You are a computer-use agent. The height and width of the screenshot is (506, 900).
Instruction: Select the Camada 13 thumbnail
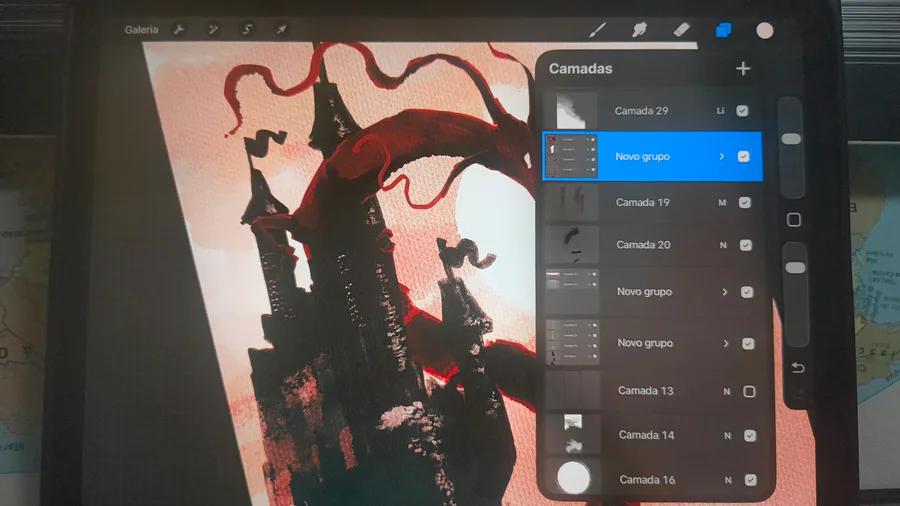pos(573,390)
